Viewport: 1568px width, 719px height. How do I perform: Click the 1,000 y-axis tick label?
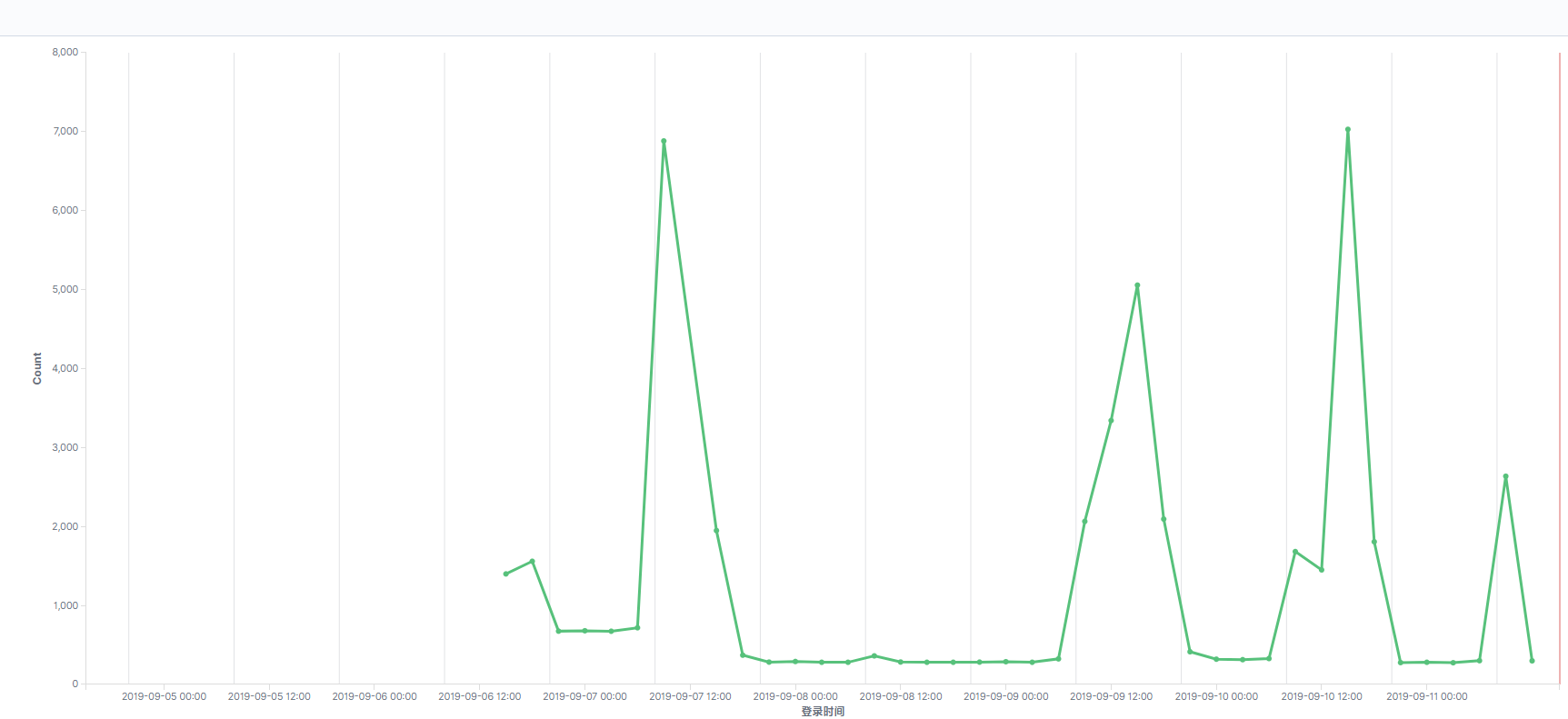tap(65, 605)
